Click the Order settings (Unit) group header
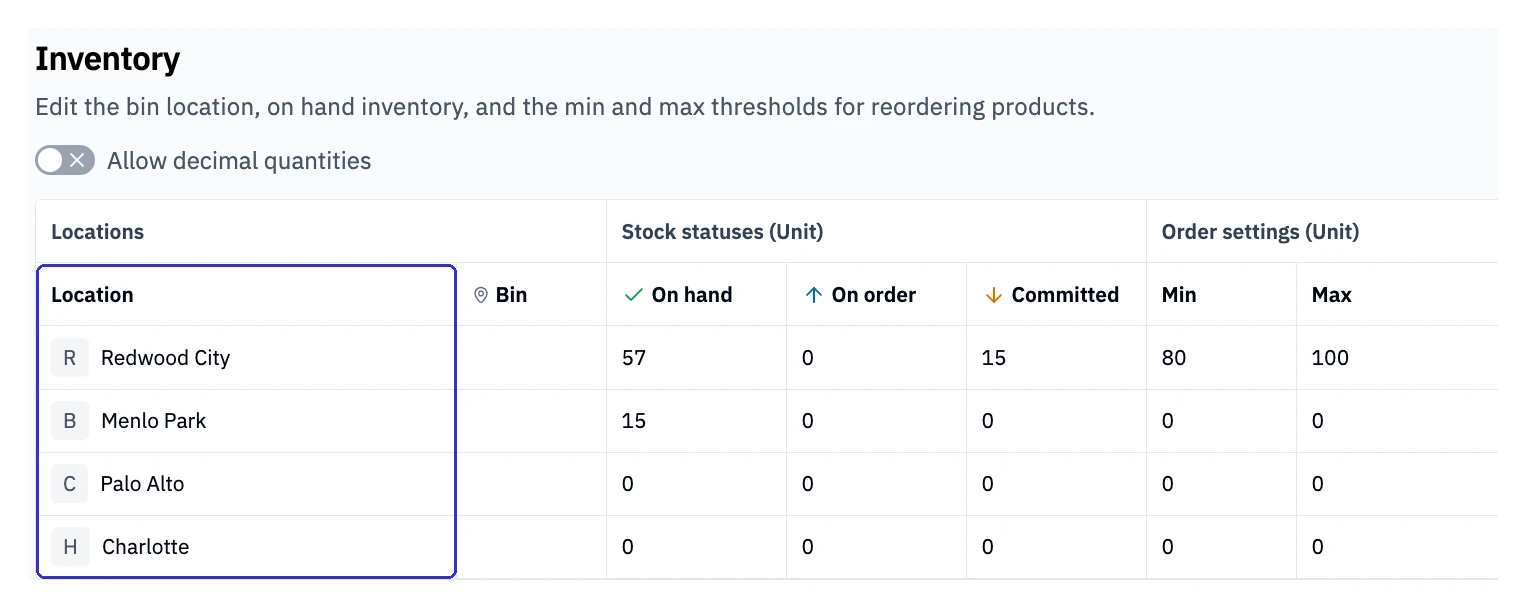This screenshot has height=608, width=1526. 1260,232
